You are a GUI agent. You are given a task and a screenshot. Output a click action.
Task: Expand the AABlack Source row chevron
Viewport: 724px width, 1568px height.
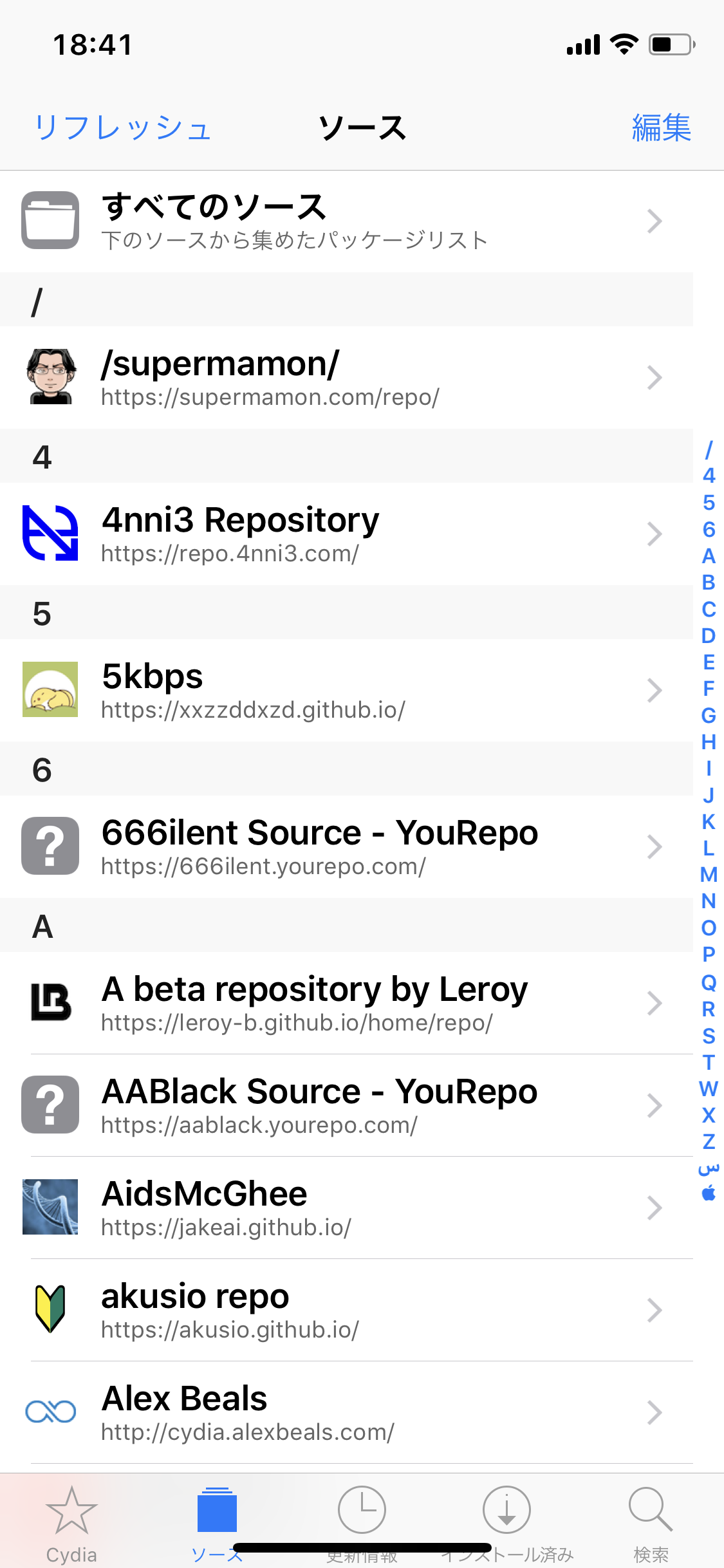click(x=654, y=1105)
